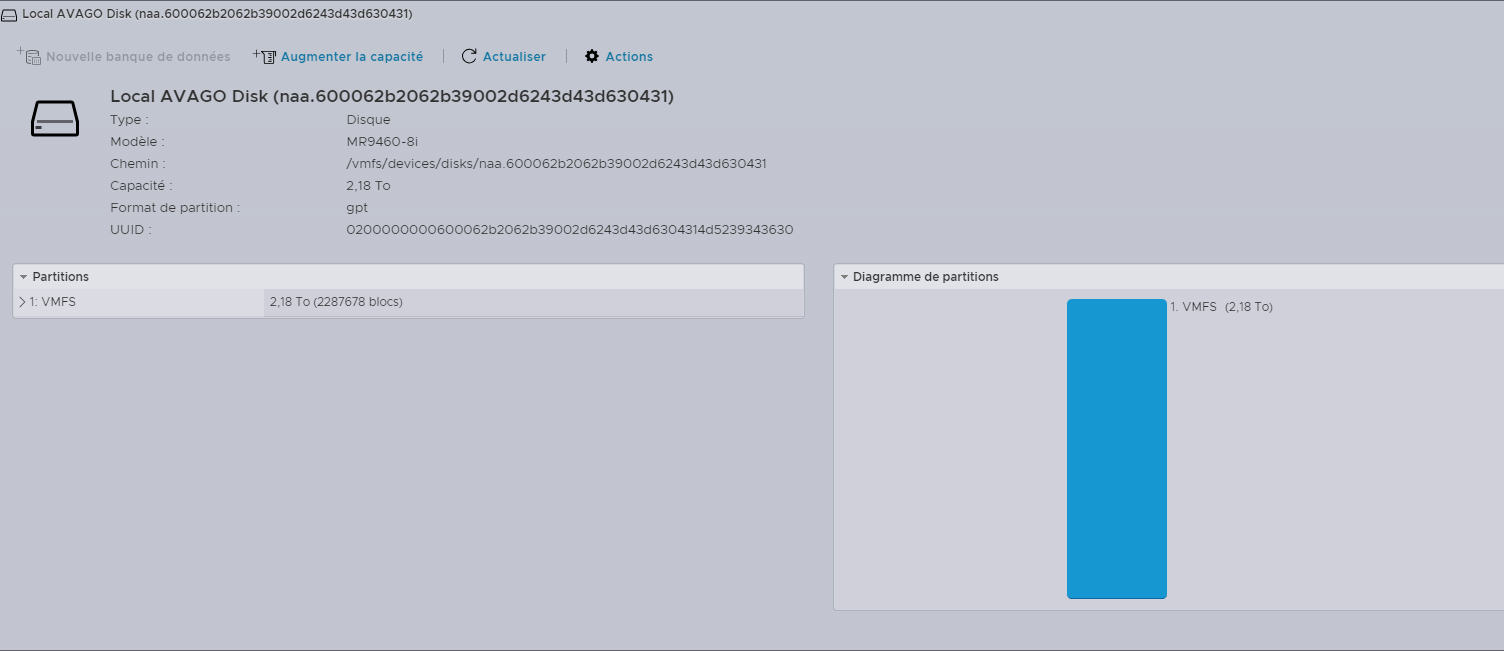Select the 1: VMFS partition name cell
This screenshot has height=651, width=1504.
(x=52, y=302)
